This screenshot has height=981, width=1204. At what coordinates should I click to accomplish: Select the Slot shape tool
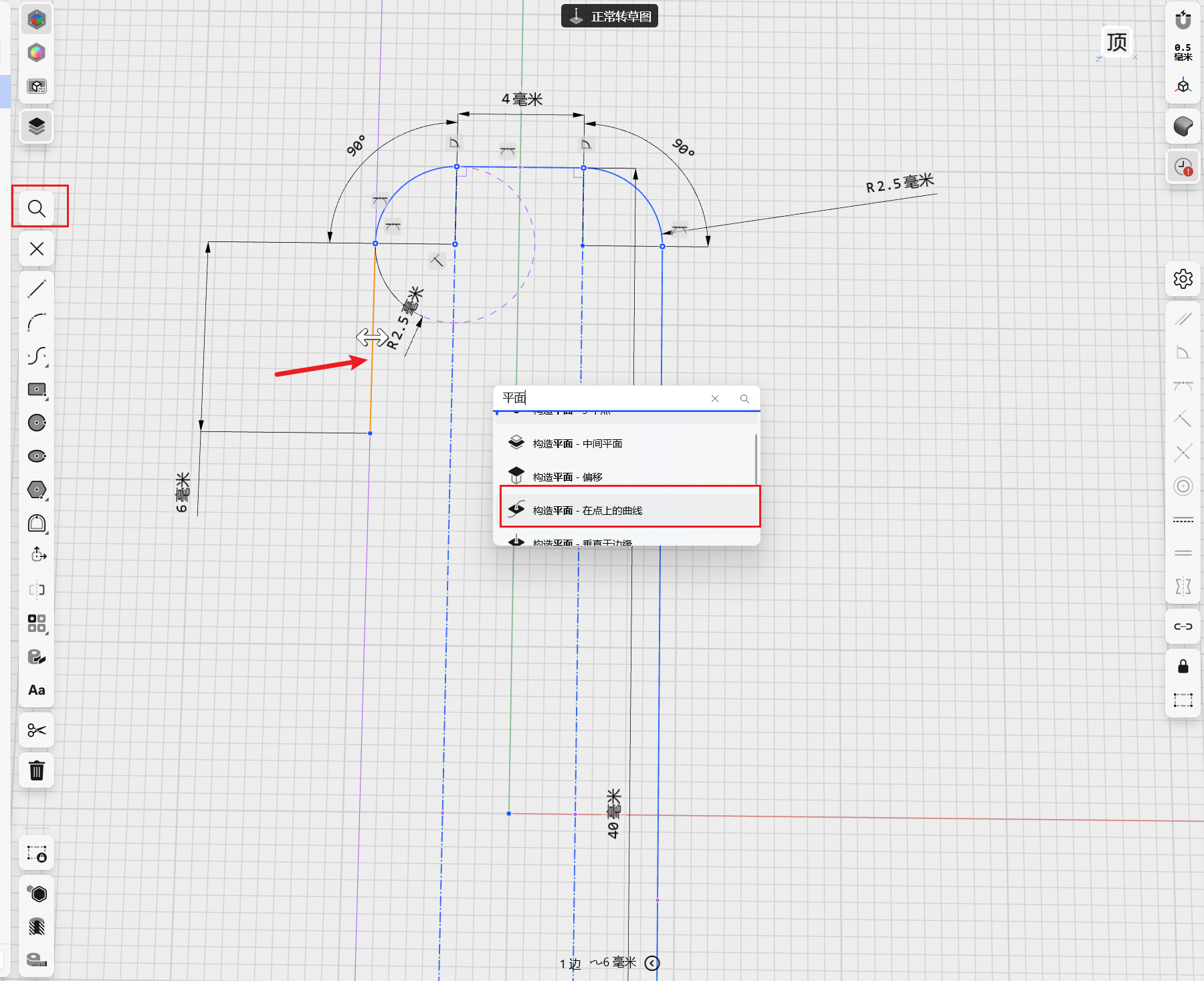(x=37, y=523)
